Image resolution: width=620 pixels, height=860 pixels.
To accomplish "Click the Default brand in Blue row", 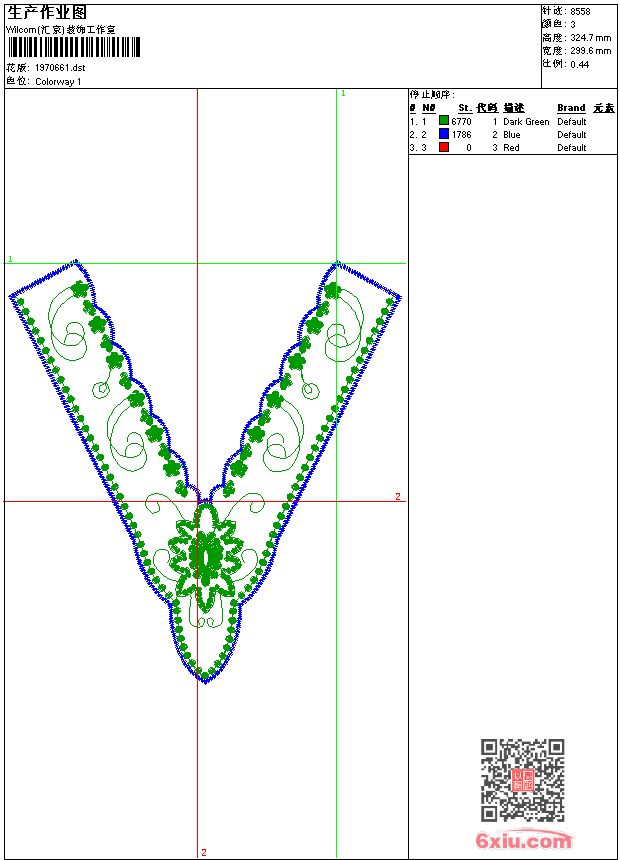I will (x=571, y=134).
